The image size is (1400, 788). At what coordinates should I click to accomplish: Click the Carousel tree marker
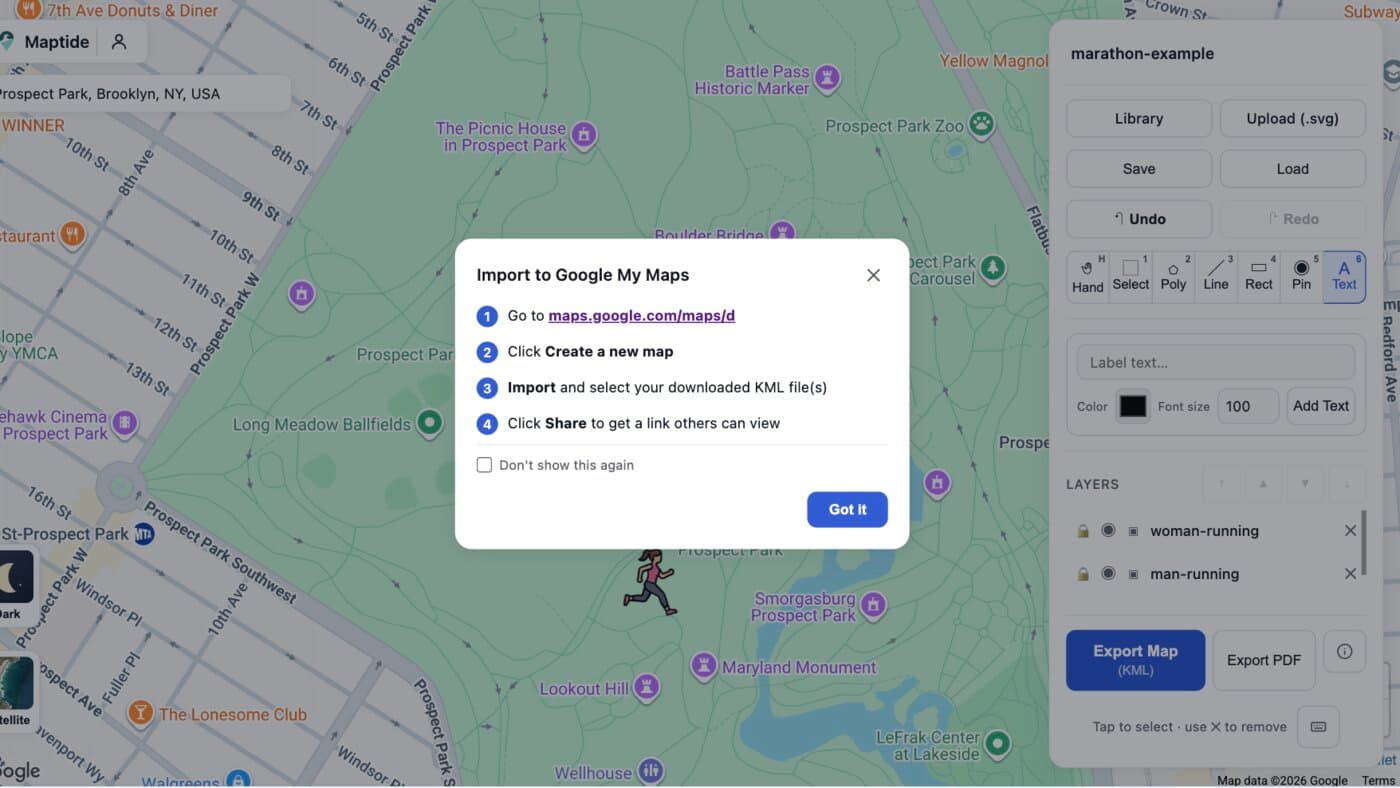point(993,268)
